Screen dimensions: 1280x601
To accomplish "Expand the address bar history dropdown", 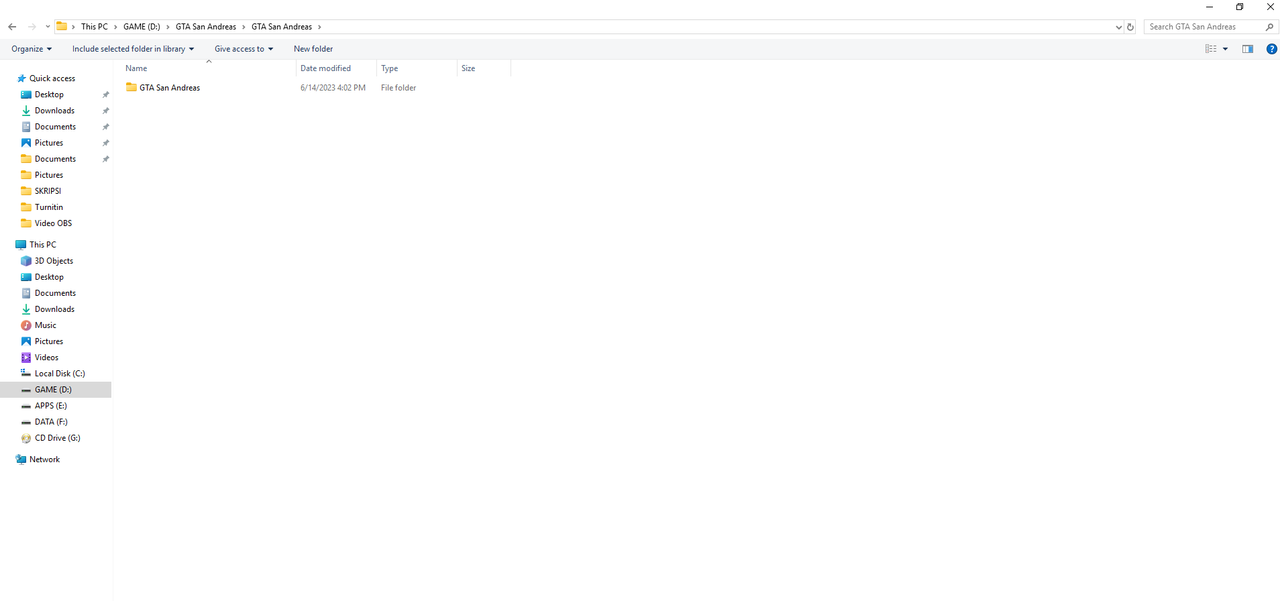I will [1118, 27].
